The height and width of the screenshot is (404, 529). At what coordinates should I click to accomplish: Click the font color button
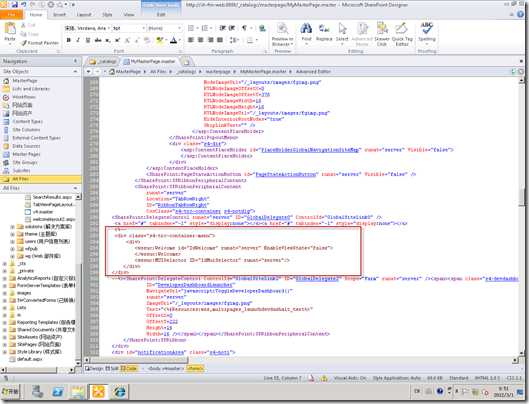(x=173, y=40)
